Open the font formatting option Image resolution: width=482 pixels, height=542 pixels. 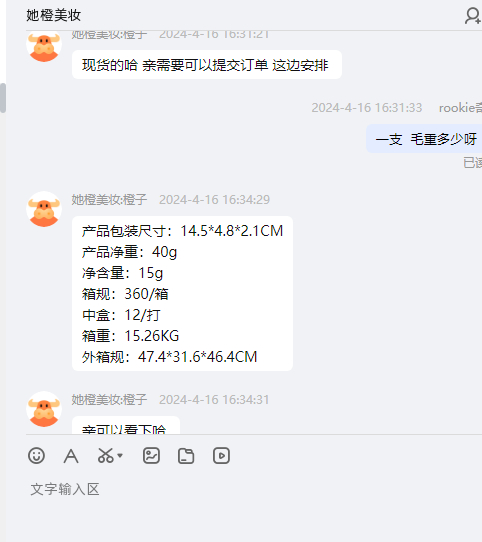[71, 456]
